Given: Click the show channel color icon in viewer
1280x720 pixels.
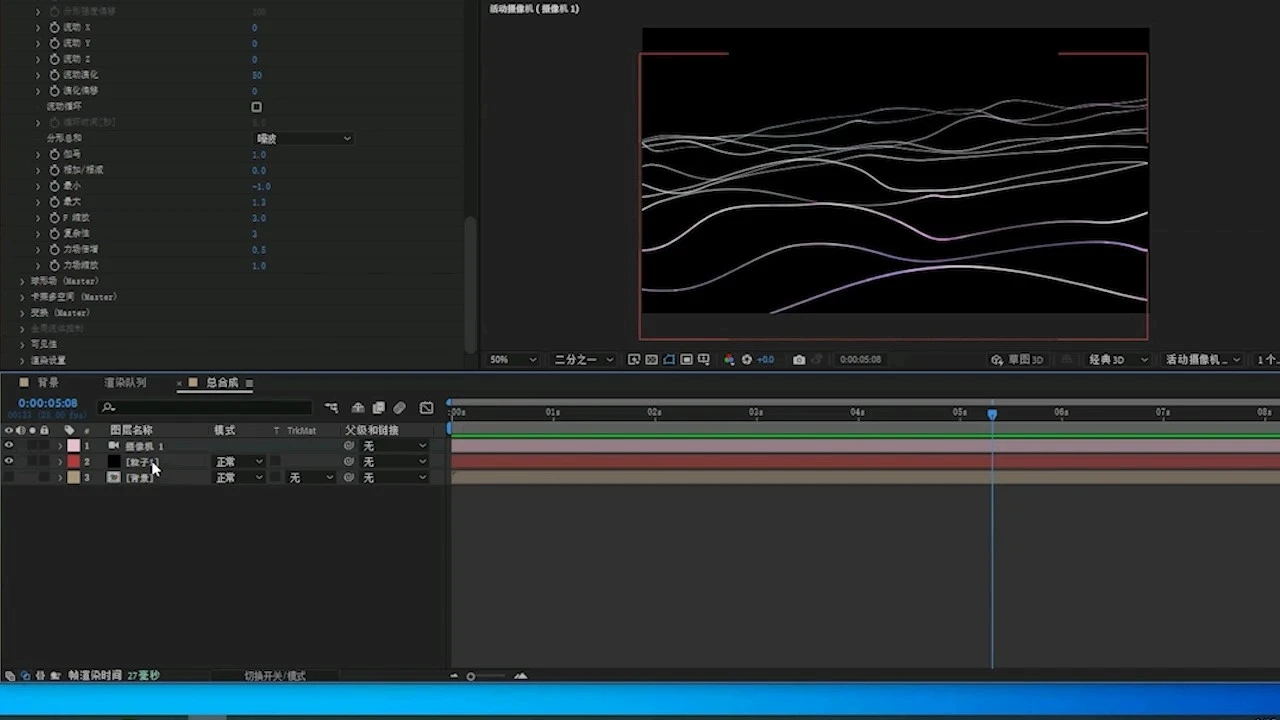Looking at the screenshot, I should 729,360.
